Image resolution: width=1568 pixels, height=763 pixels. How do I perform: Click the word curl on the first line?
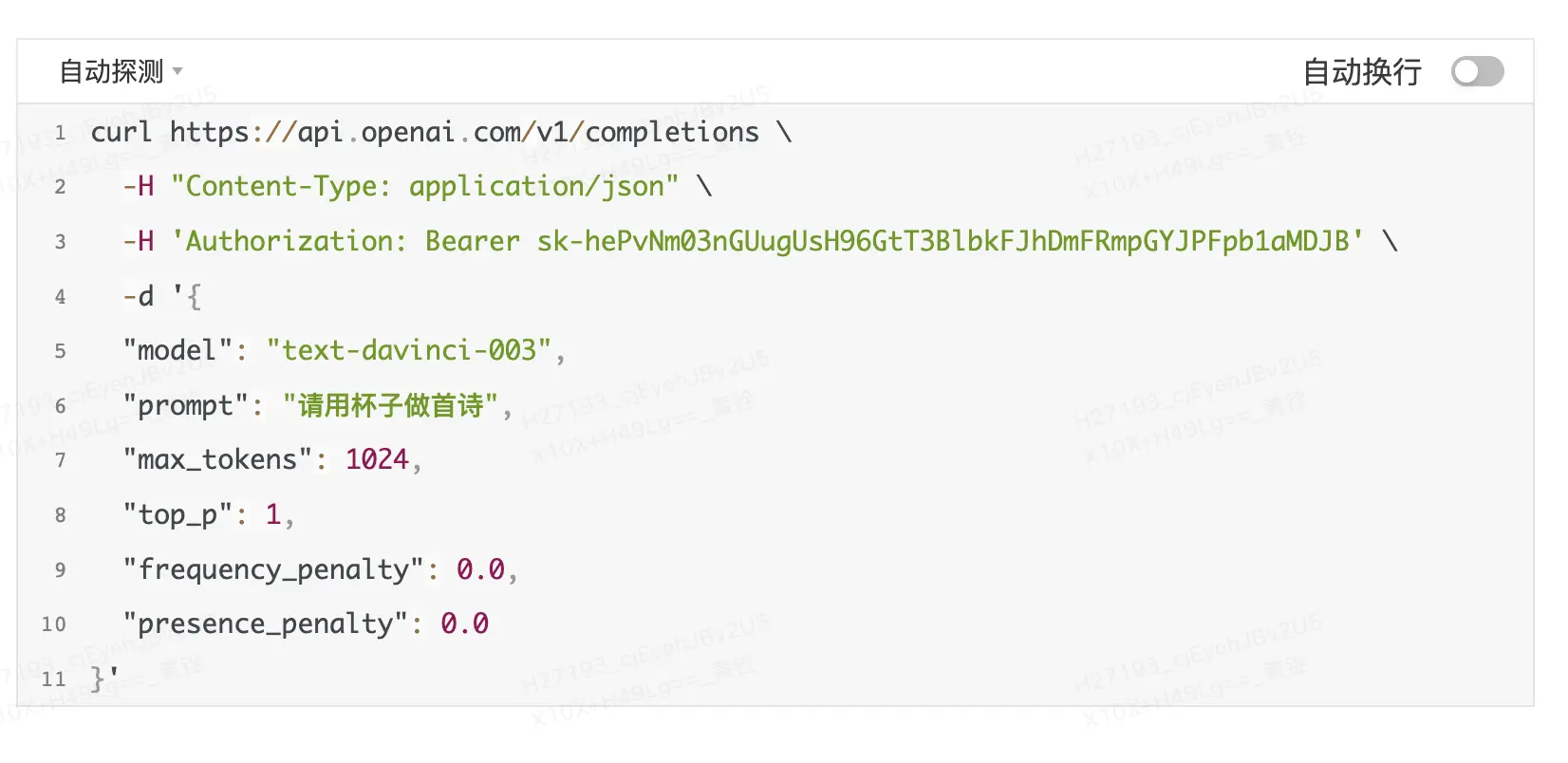(121, 133)
